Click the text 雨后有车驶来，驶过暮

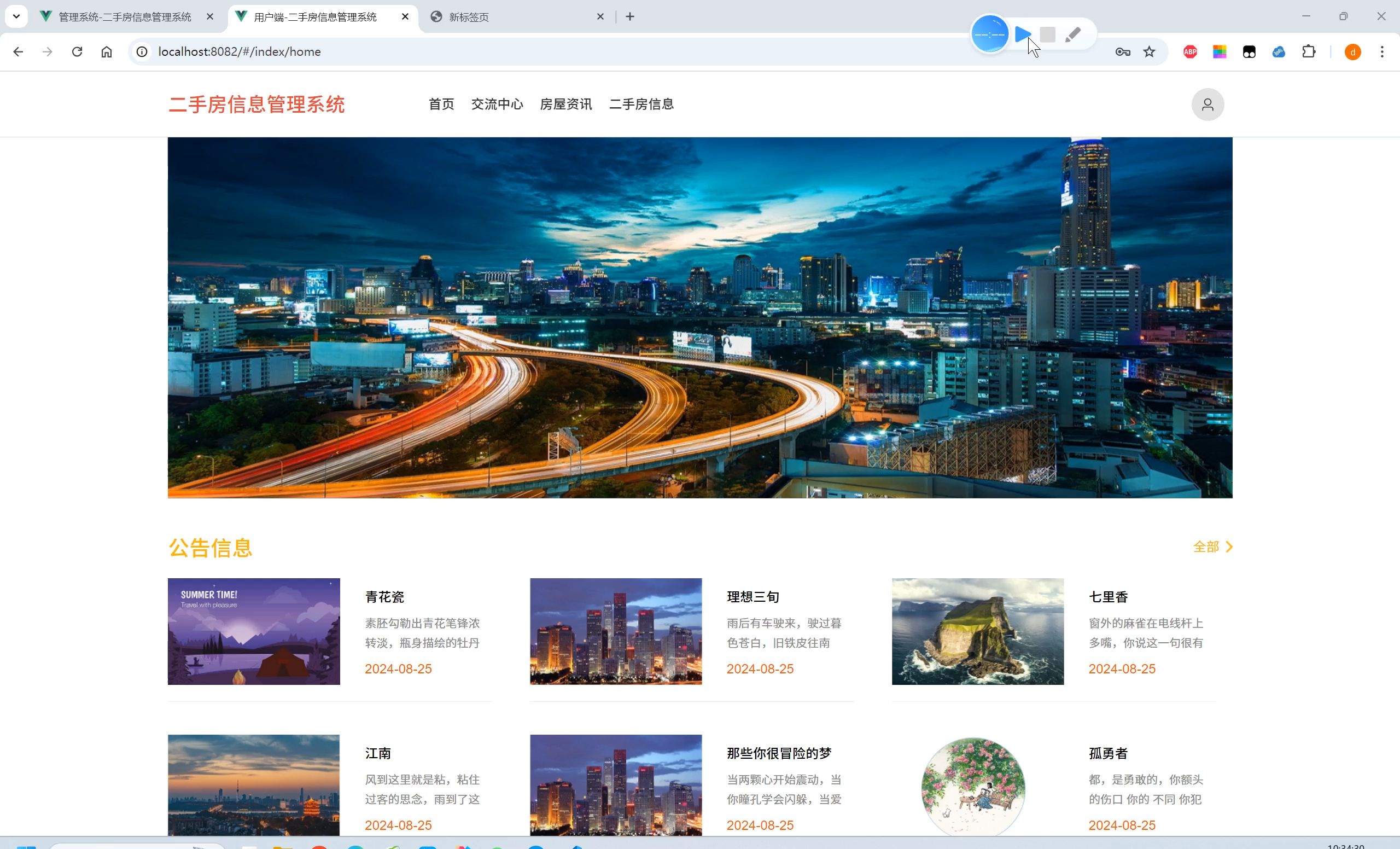[784, 624]
